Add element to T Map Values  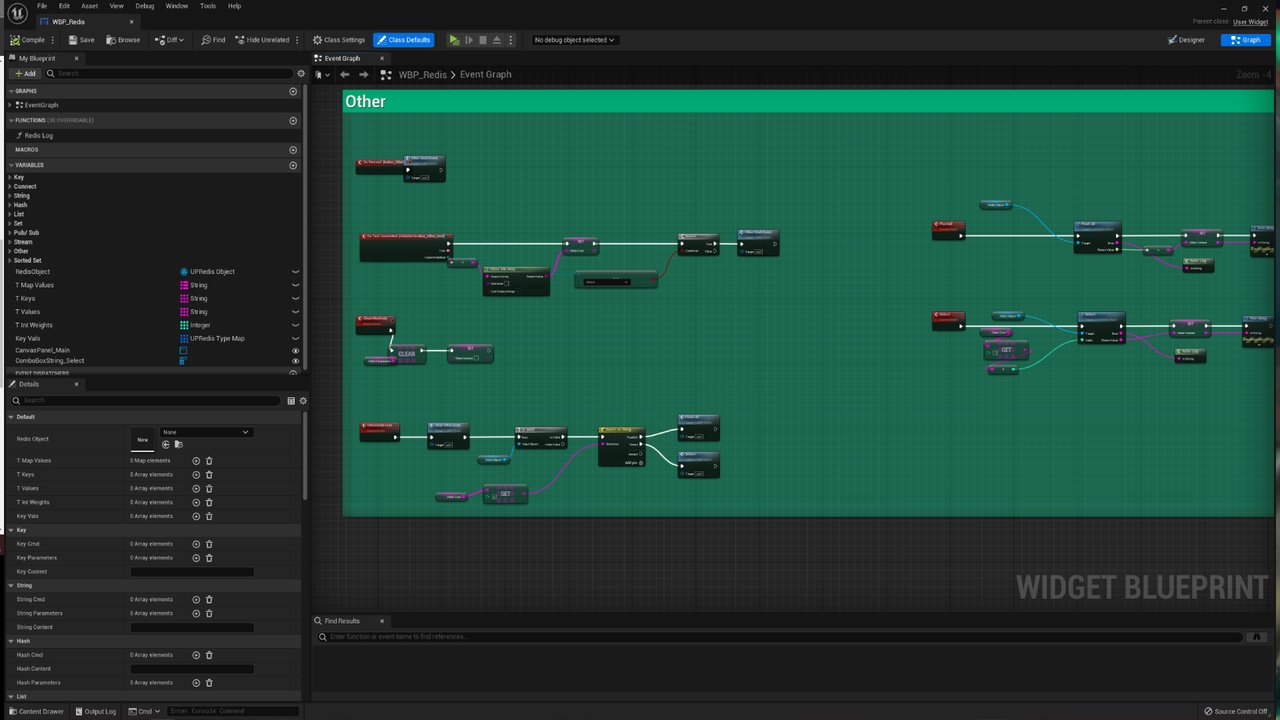(x=196, y=461)
